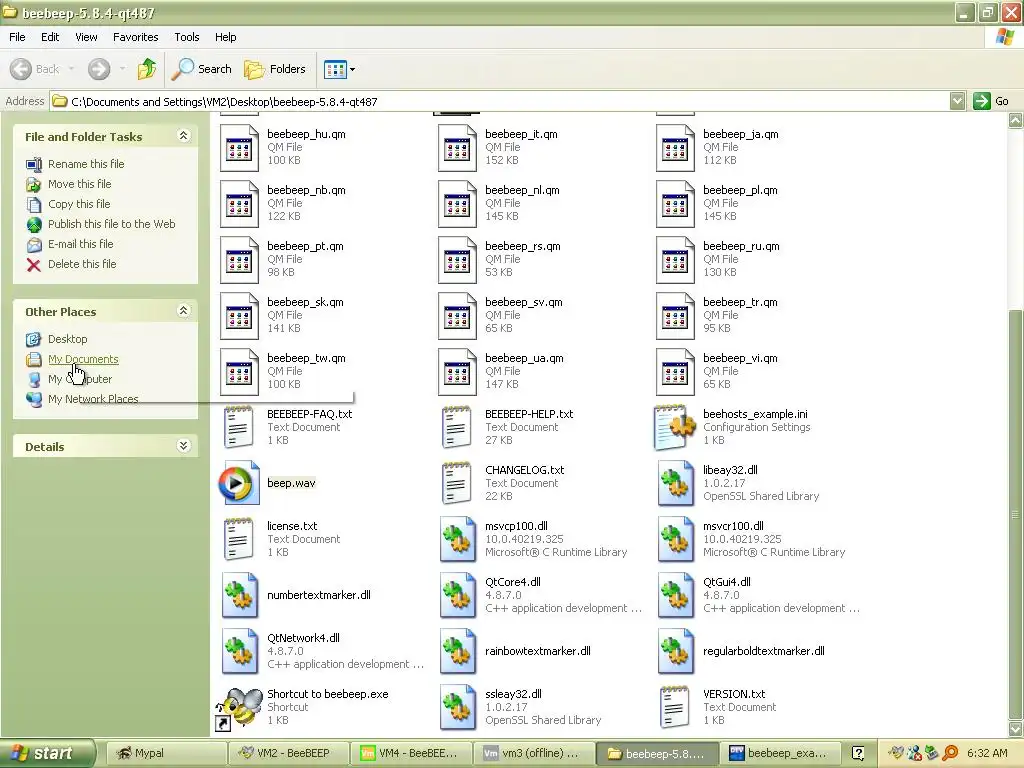Open the Forward history dropdown arrow
This screenshot has width=1024, height=768.
pyautogui.click(x=122, y=69)
